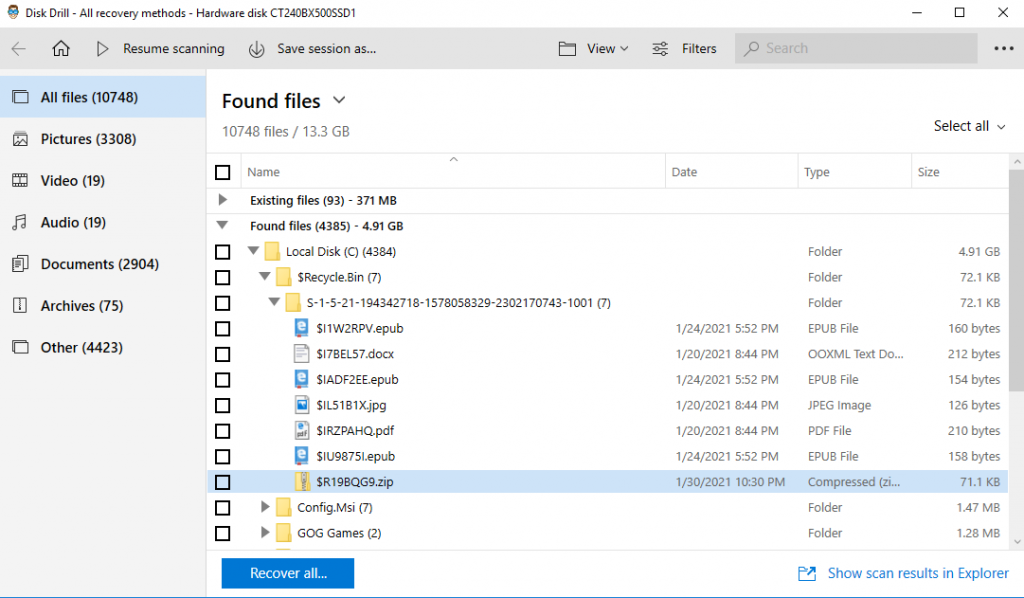
Task: Click the Resume scanning play icon
Action: [x=102, y=49]
